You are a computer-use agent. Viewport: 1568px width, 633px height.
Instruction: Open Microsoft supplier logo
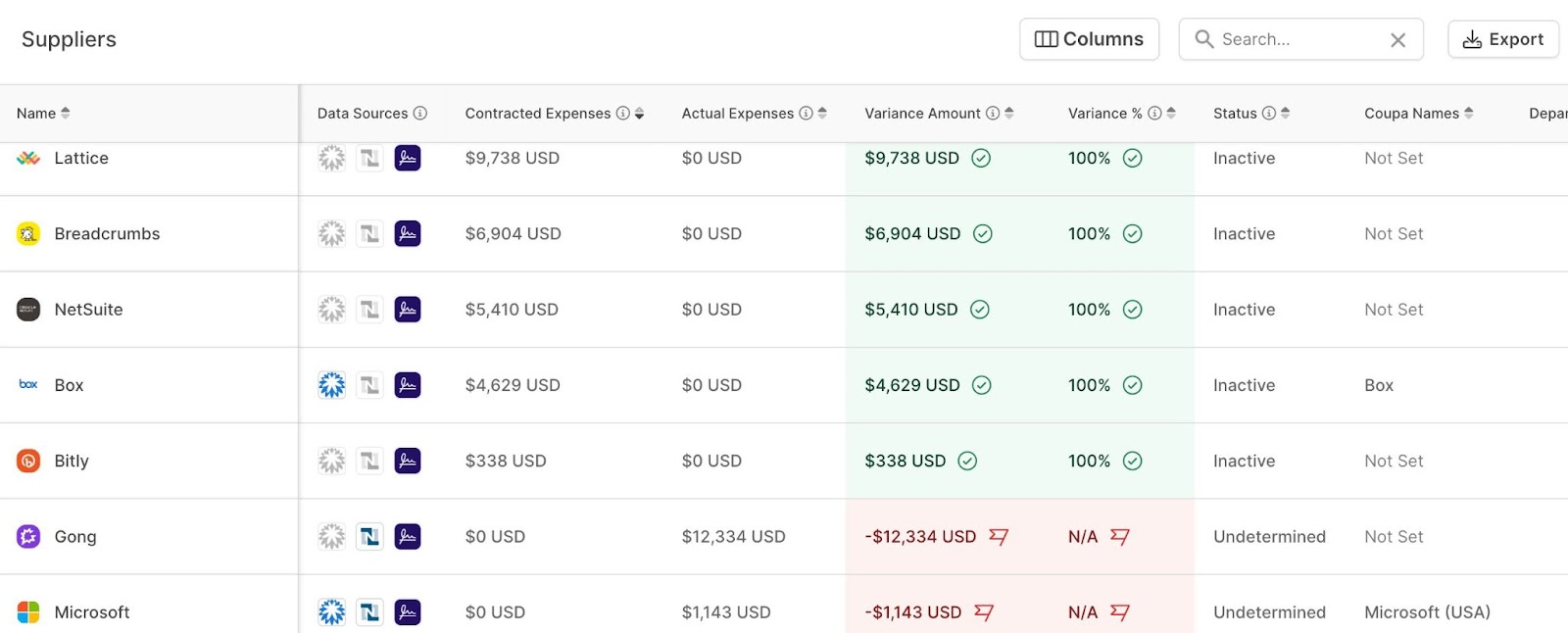[28, 612]
